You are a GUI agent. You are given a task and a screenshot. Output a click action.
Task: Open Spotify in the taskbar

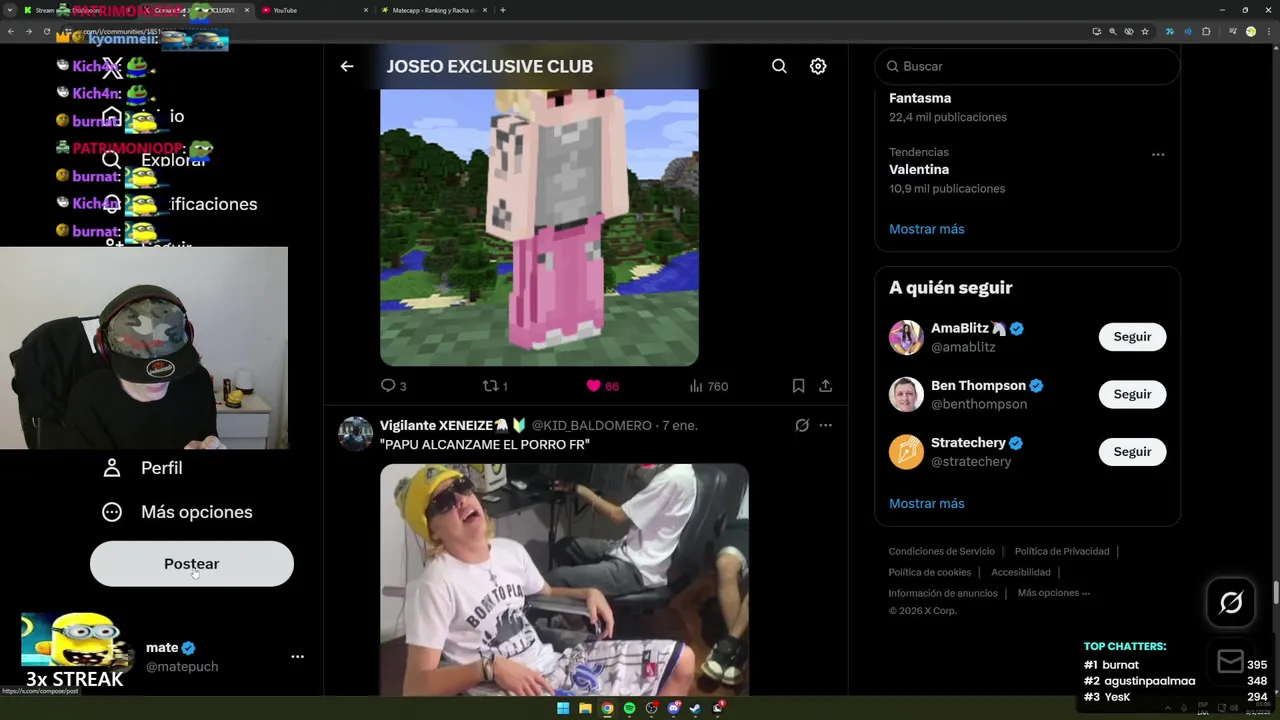[x=629, y=708]
